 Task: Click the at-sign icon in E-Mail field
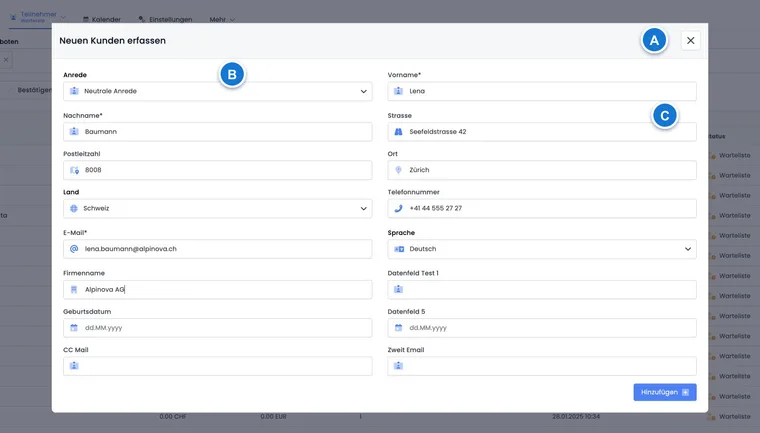(x=74, y=249)
